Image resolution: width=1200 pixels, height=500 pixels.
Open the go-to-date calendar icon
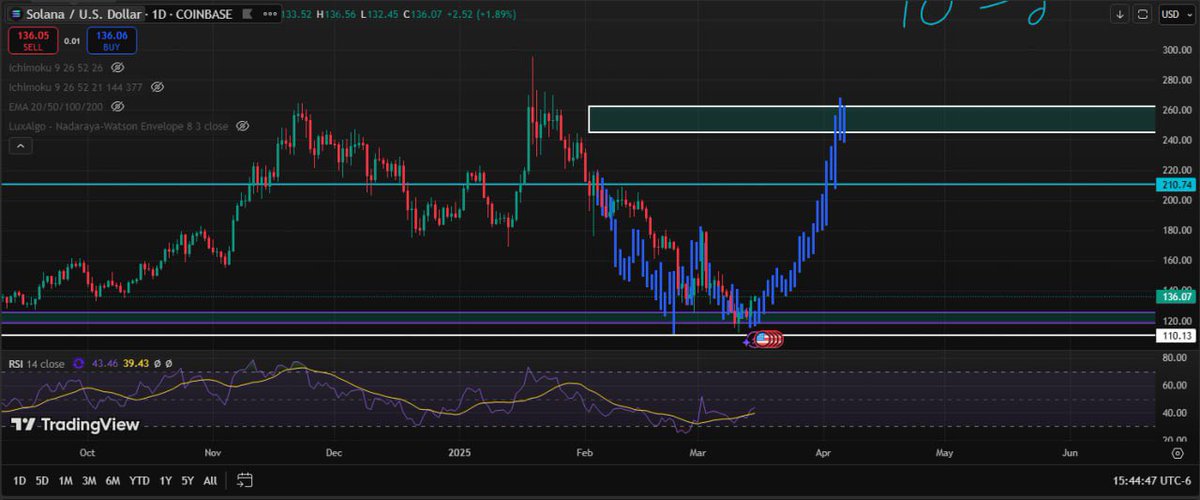(245, 480)
